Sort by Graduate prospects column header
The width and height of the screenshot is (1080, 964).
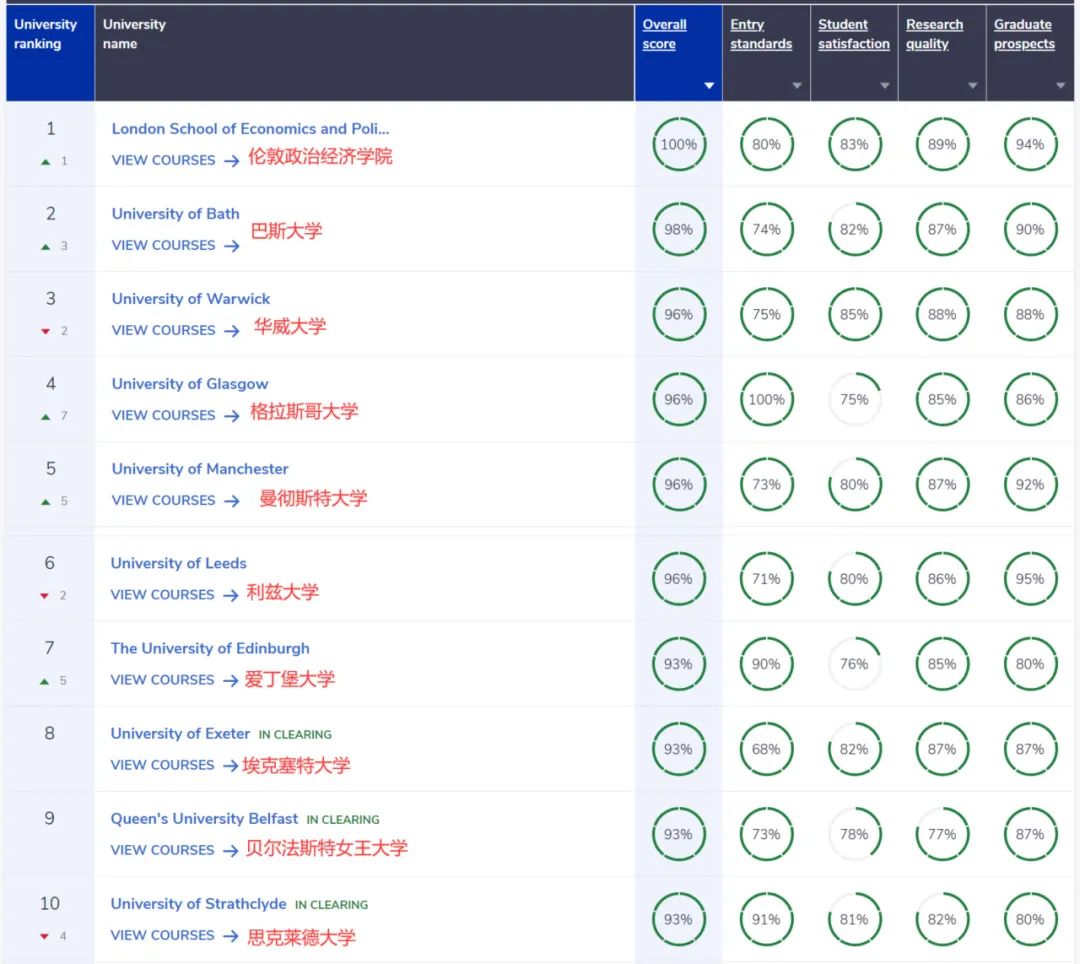1024,34
